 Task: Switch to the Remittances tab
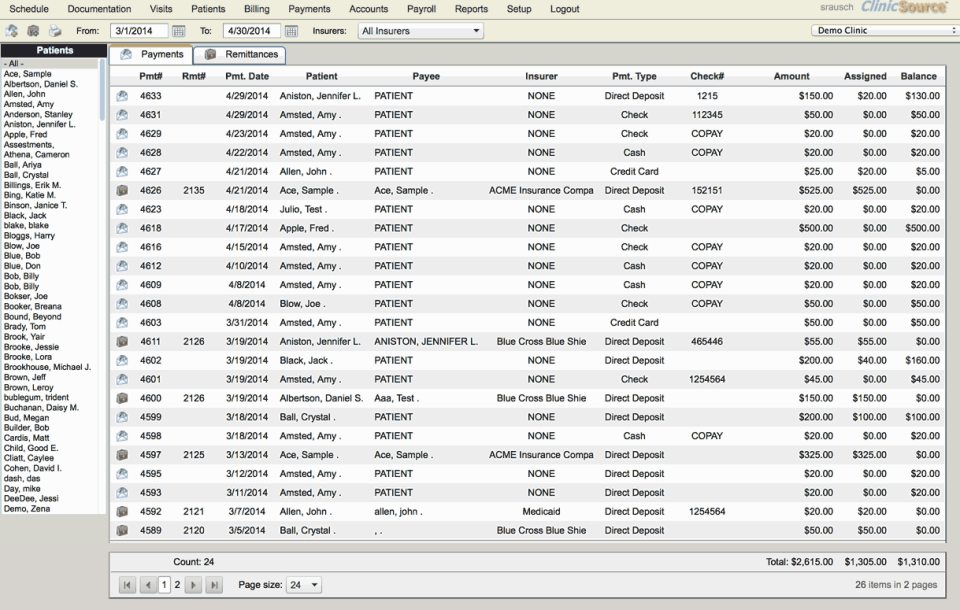pos(240,55)
